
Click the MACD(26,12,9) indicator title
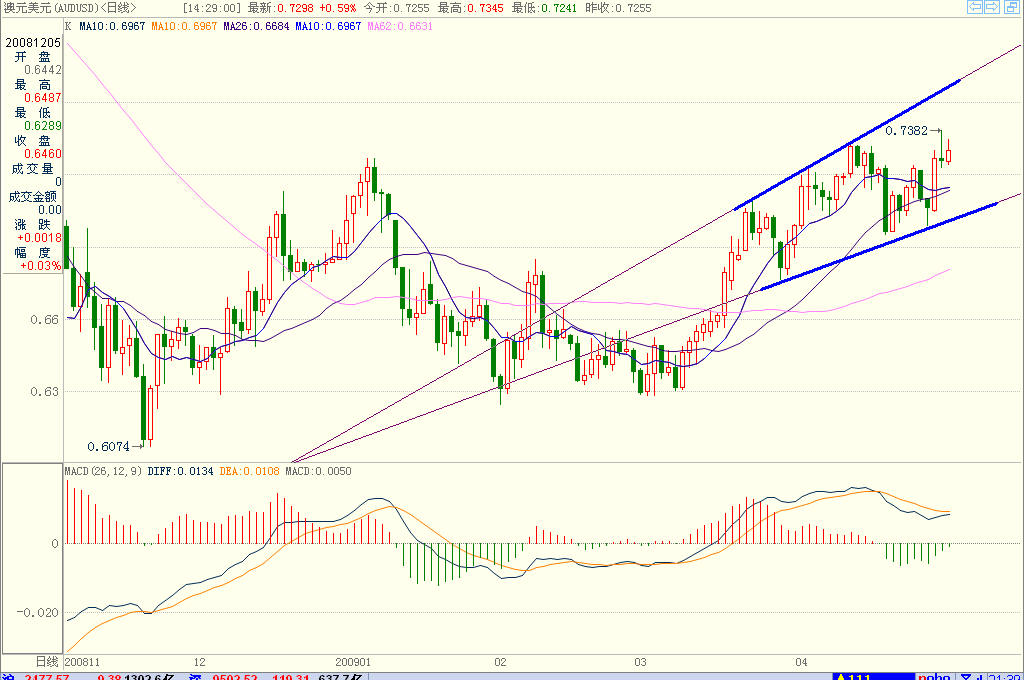(x=103, y=471)
